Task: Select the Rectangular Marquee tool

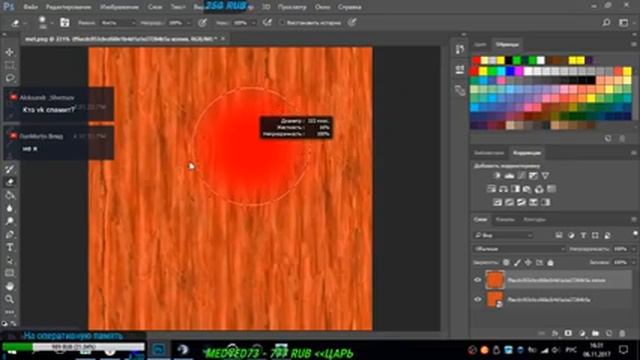Action: pos(10,65)
